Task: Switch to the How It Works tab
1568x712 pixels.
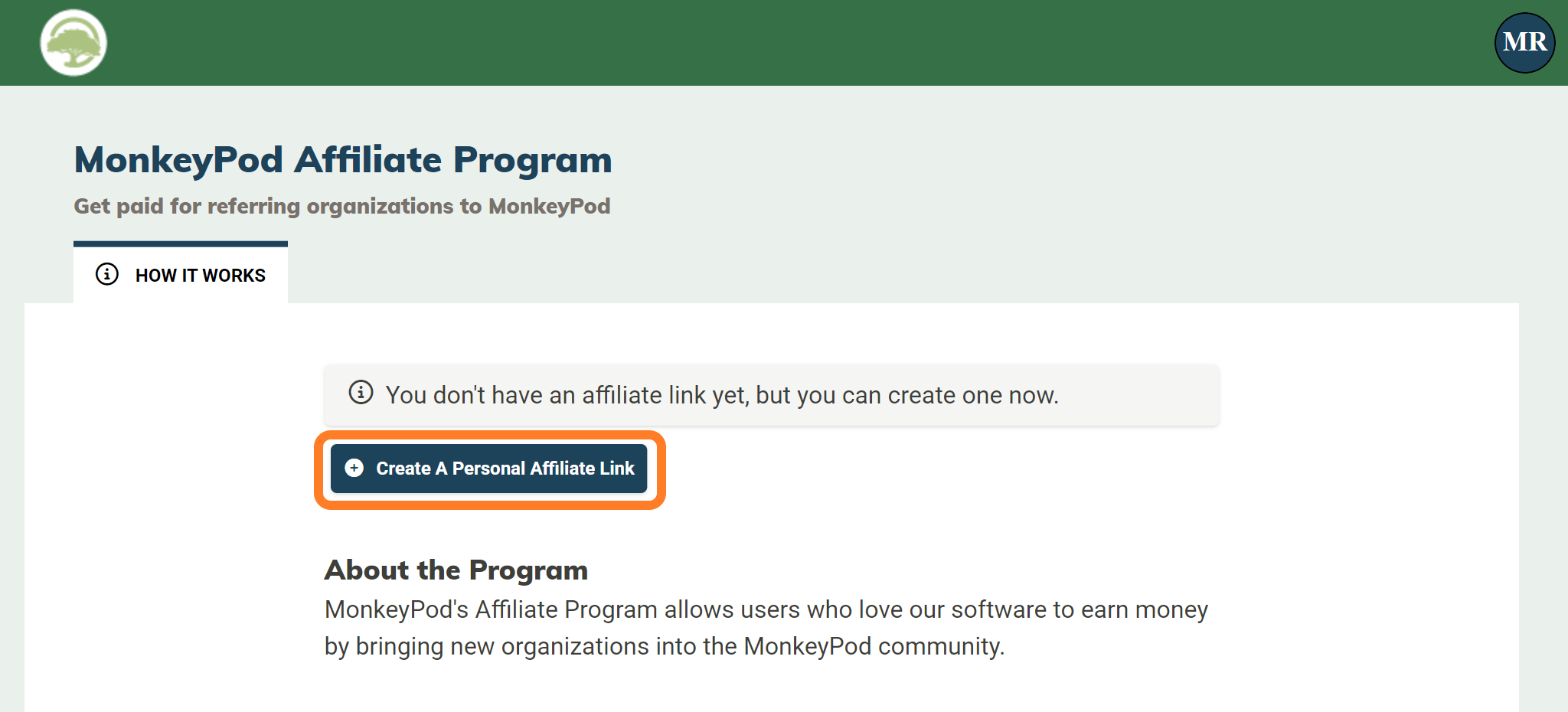Action: point(181,273)
